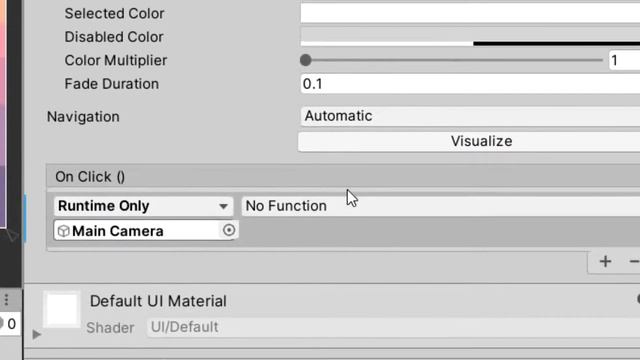
Task: Expand the Default UI Material foldout arrow
Action: 37,335
